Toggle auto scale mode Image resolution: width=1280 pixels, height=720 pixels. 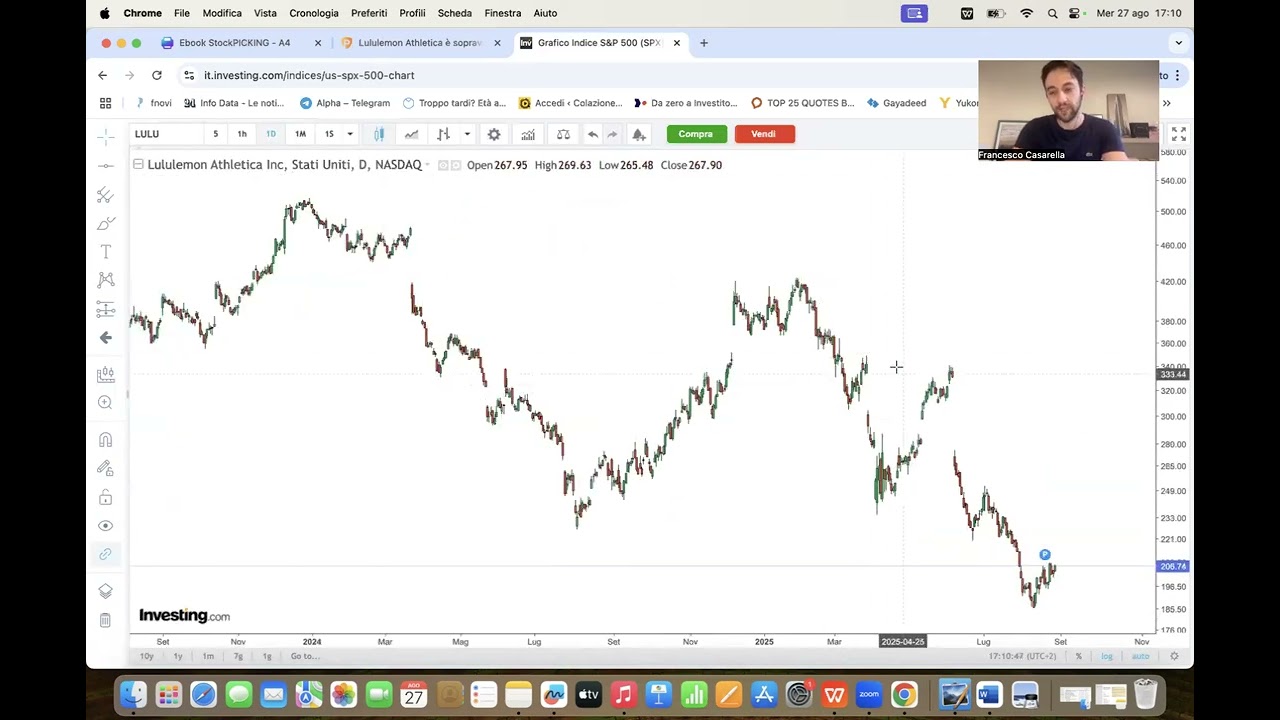point(1140,656)
